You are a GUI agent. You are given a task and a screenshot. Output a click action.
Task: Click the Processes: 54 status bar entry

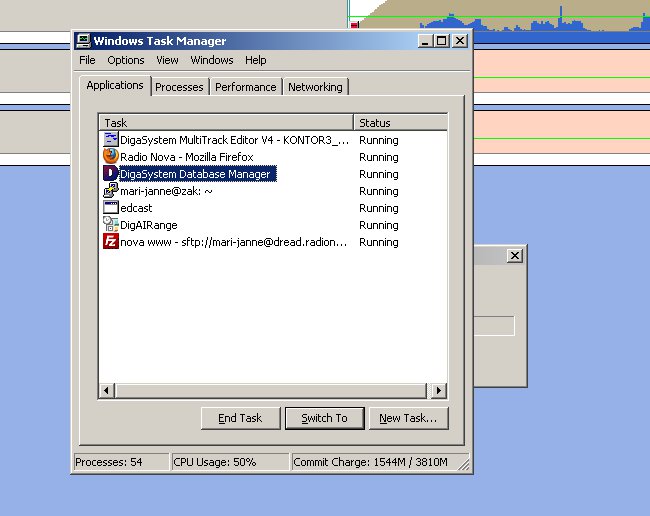121,462
